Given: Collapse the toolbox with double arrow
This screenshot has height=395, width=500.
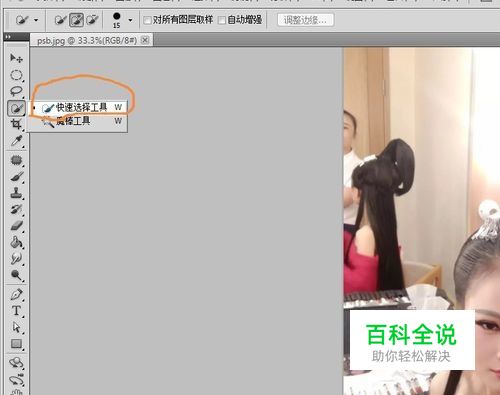Looking at the screenshot, I should 8,37.
